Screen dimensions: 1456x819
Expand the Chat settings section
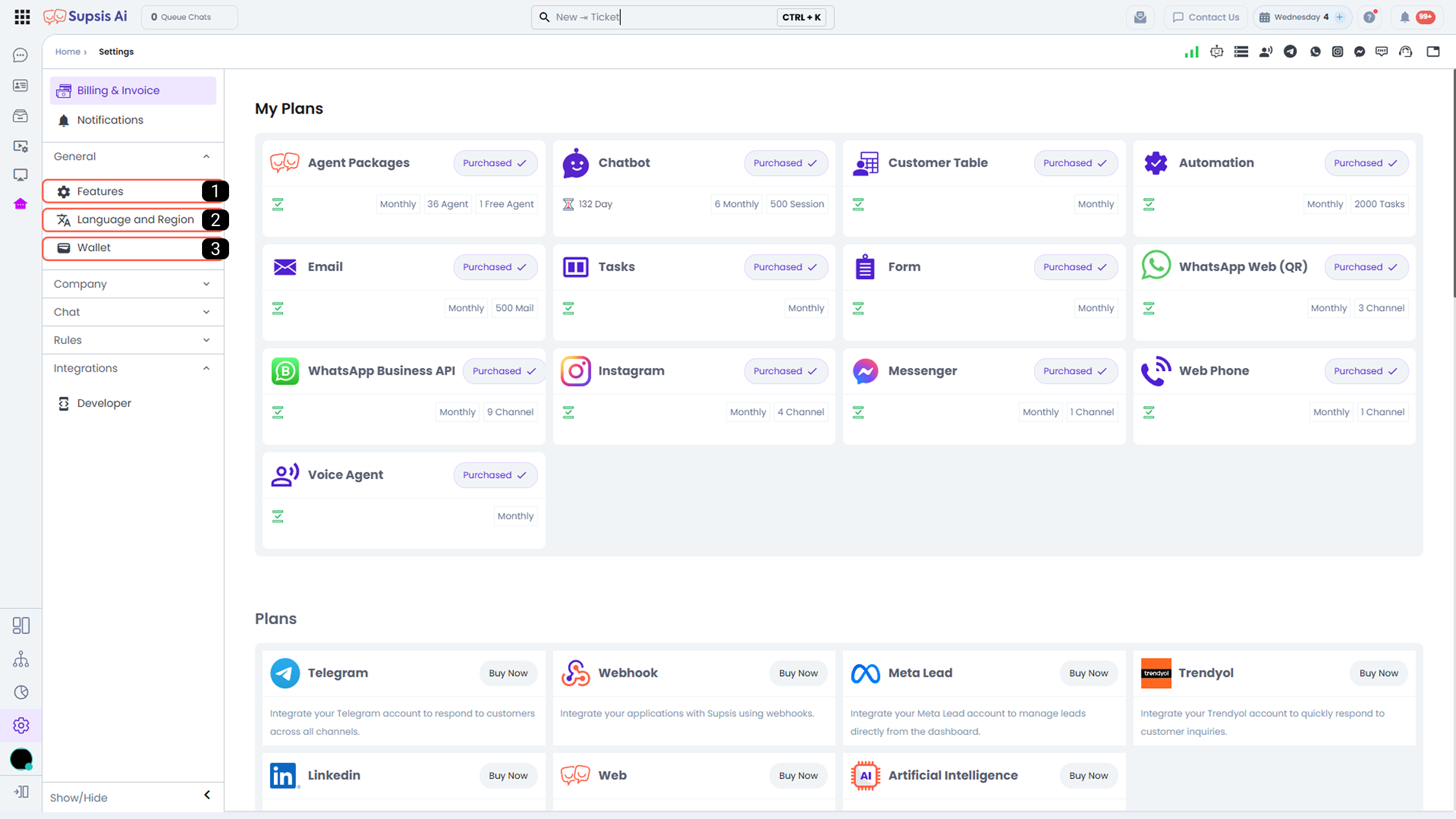pos(133,312)
